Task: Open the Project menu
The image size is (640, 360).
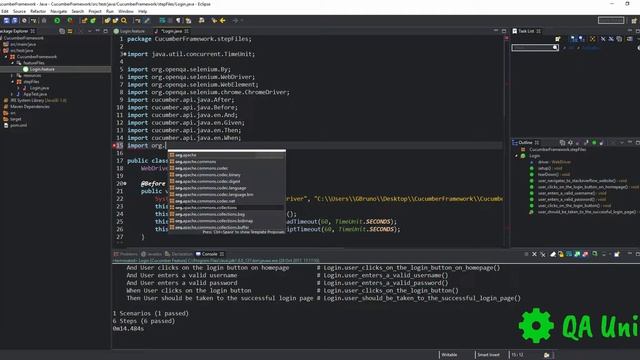Action: (x=95, y=11)
